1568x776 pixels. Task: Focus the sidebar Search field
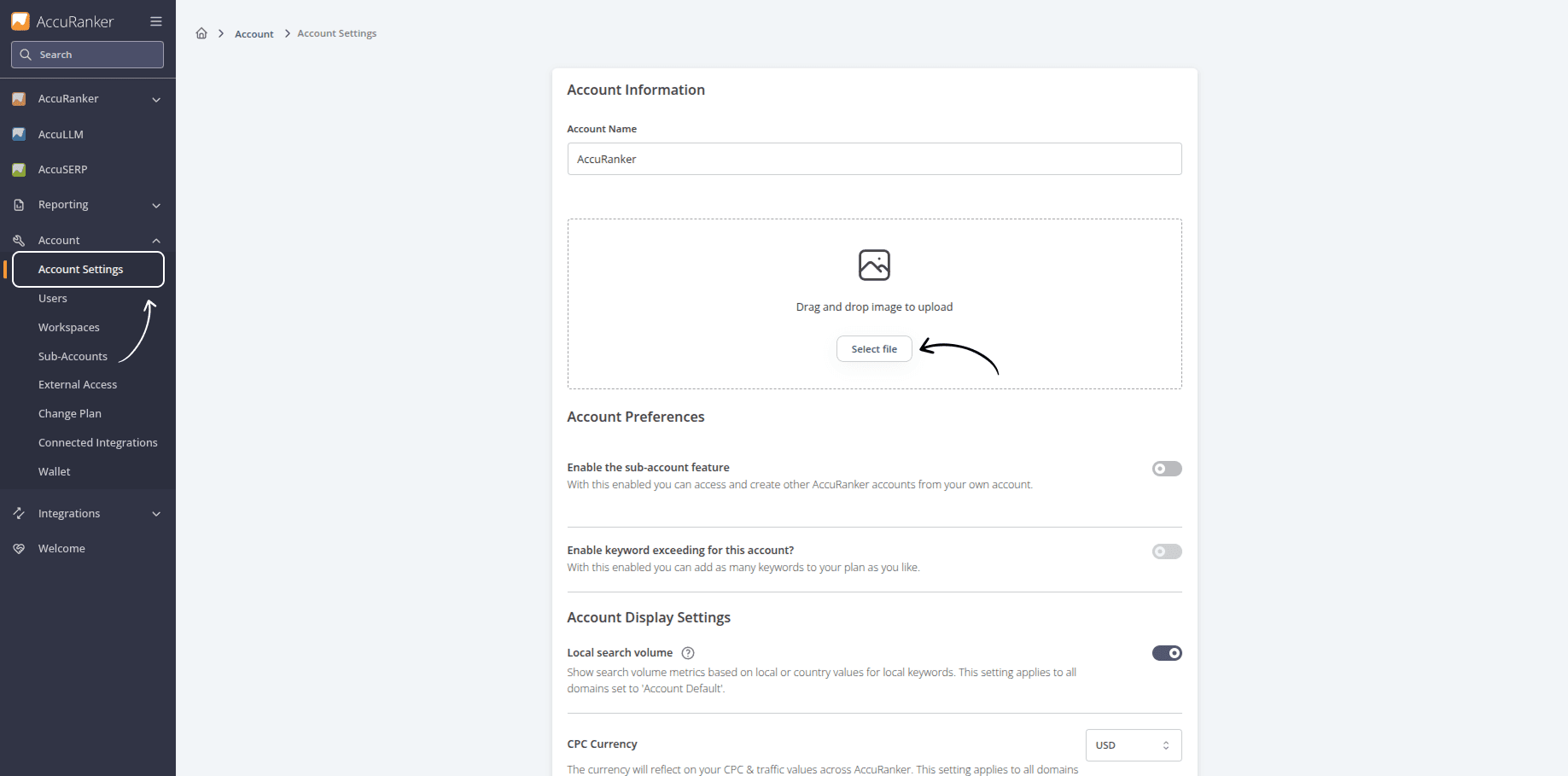87,55
